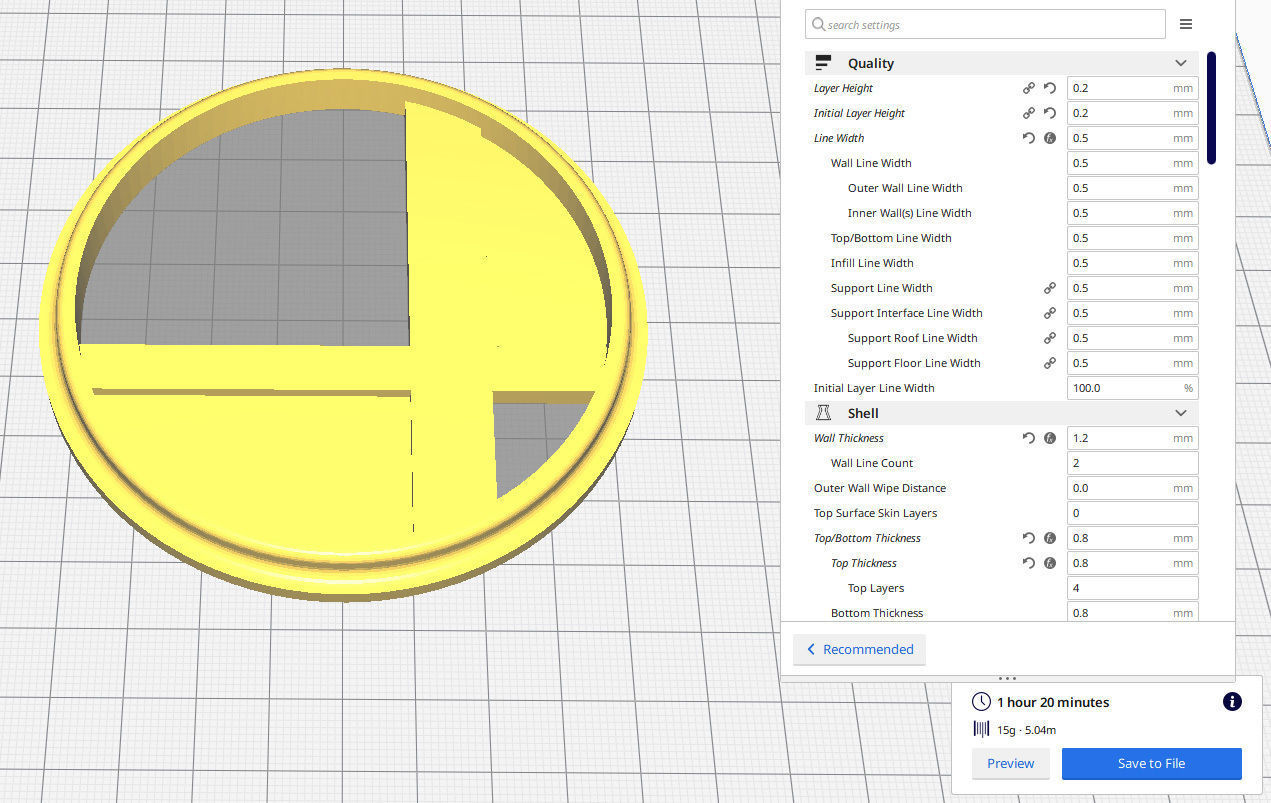Save the sliced model to file

click(x=1151, y=763)
